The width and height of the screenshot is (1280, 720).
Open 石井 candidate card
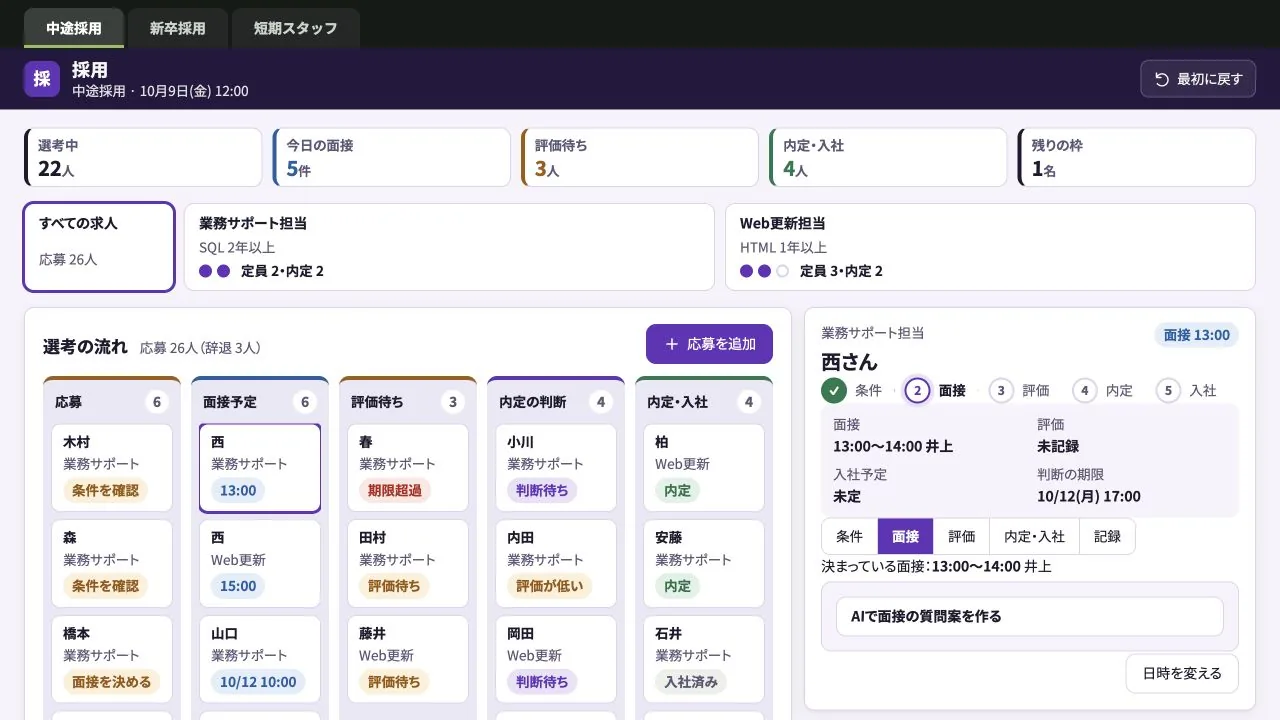click(x=704, y=660)
